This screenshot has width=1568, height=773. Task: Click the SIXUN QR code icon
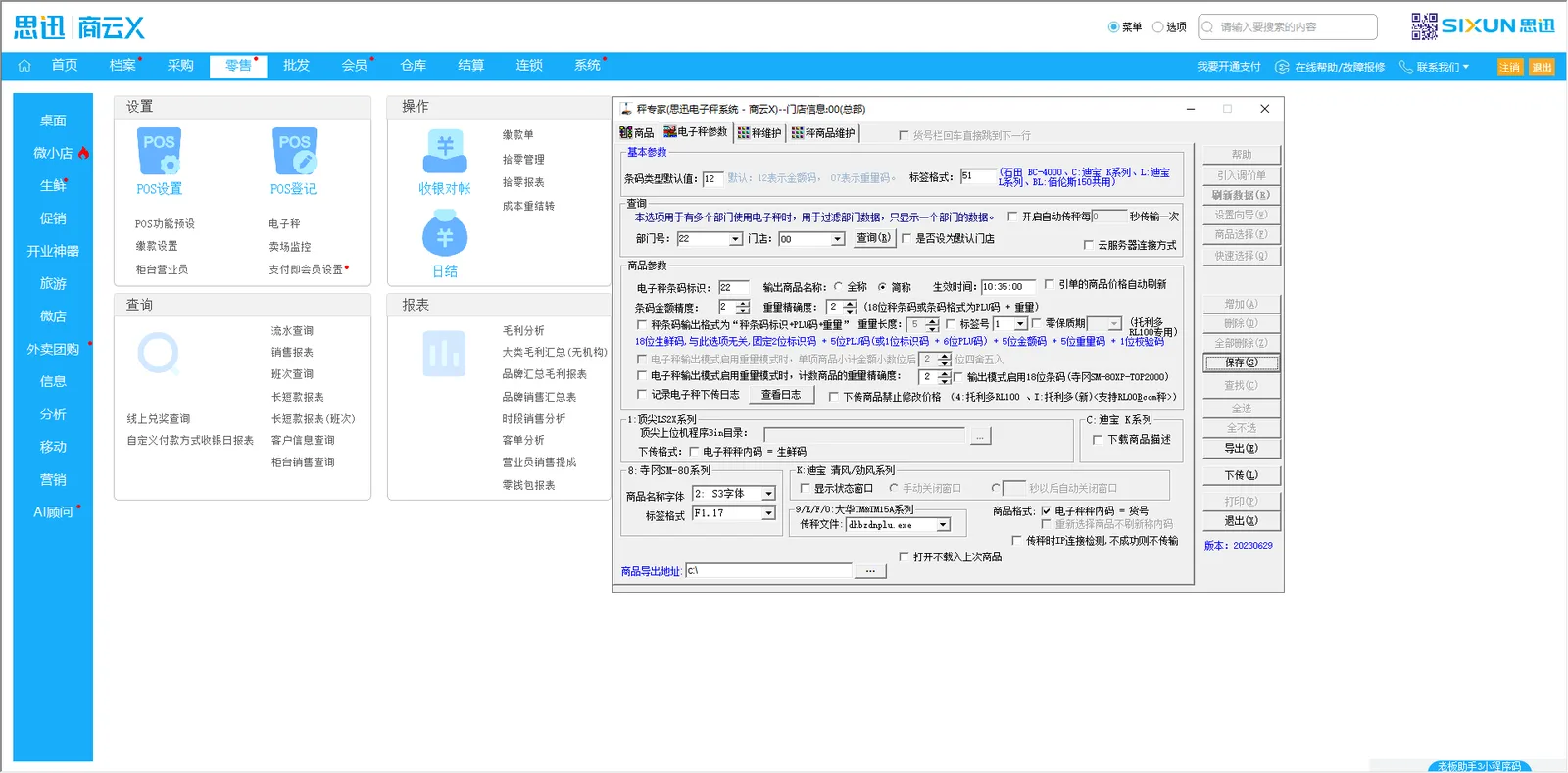click(1424, 26)
